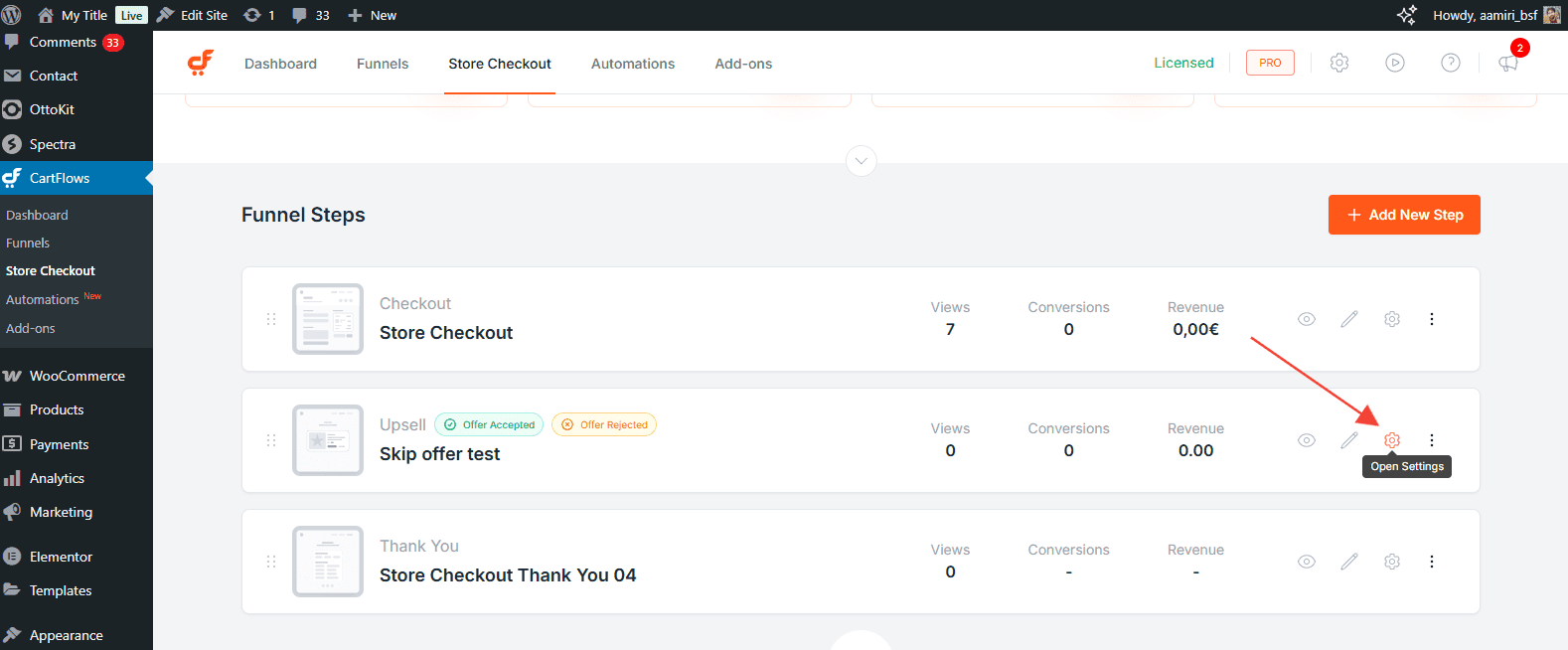
Task: Switch to the Funnels tab
Action: tap(382, 64)
